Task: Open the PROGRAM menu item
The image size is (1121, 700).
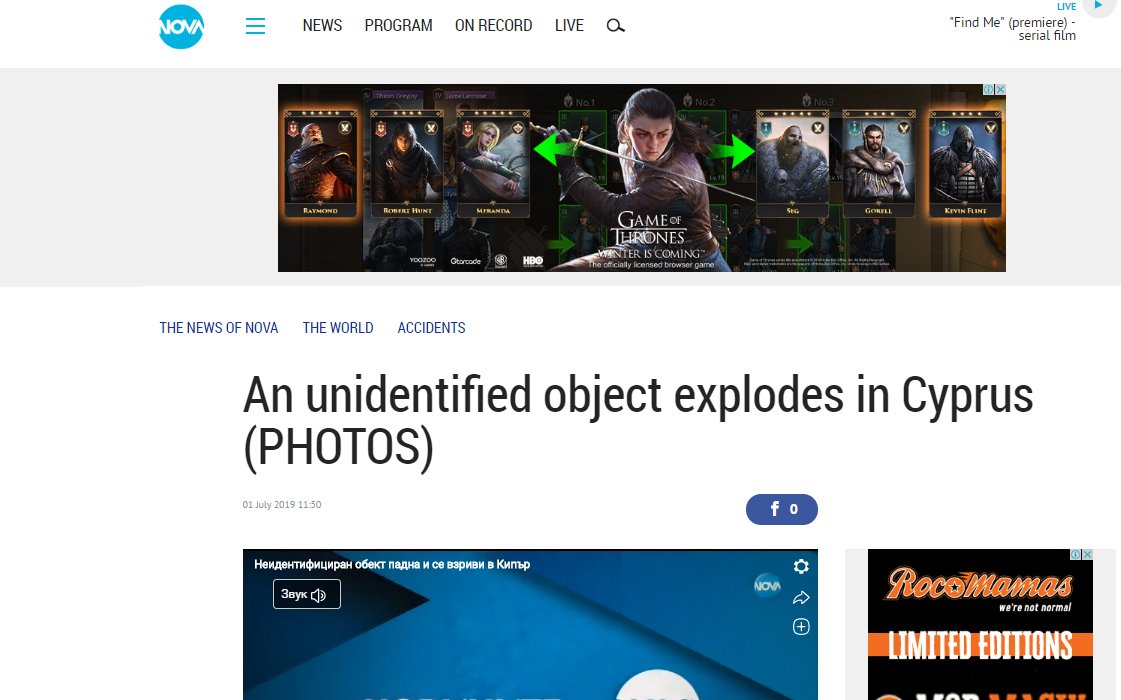Action: [x=398, y=26]
